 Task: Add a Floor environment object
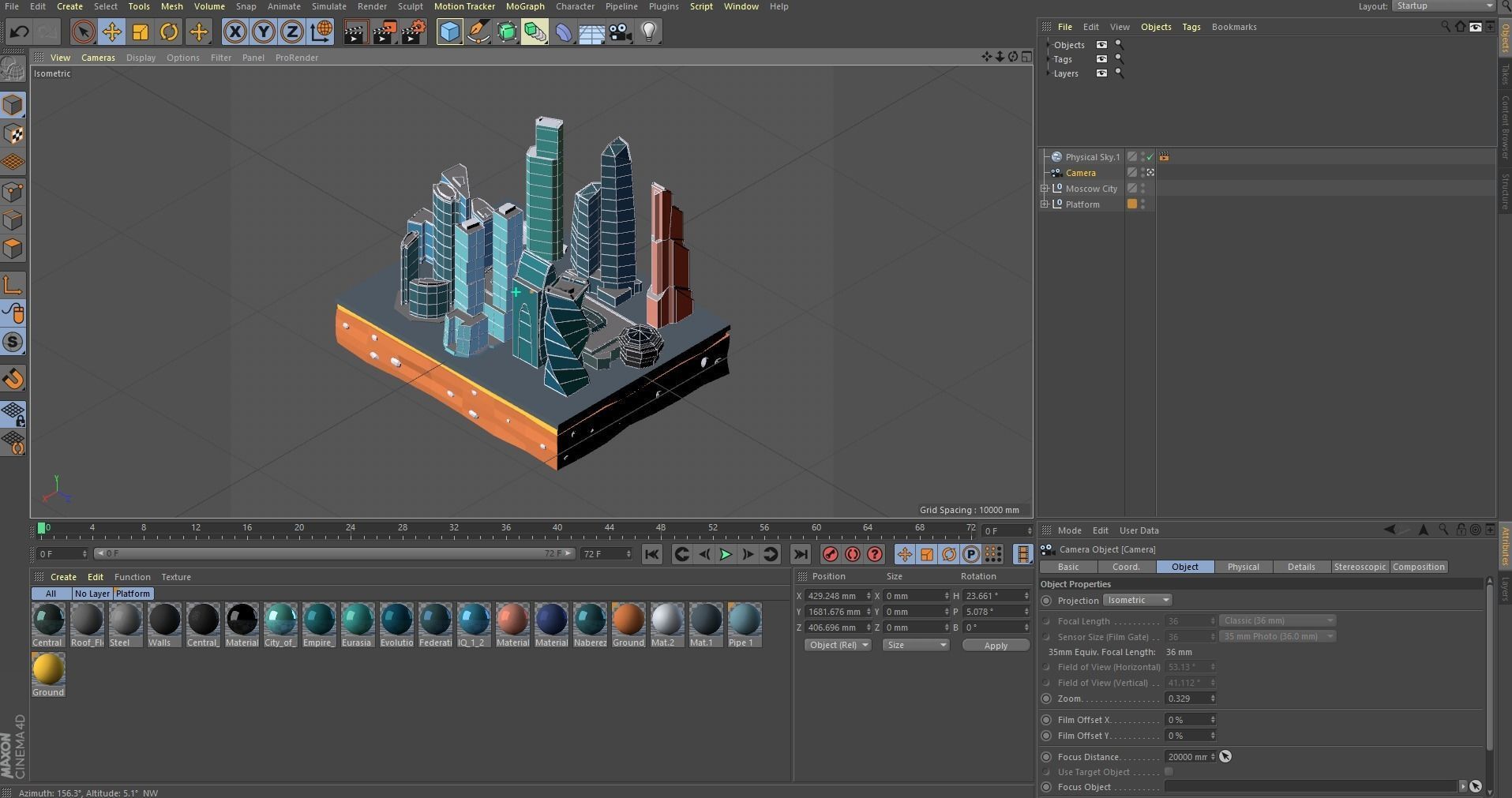pyautogui.click(x=591, y=32)
